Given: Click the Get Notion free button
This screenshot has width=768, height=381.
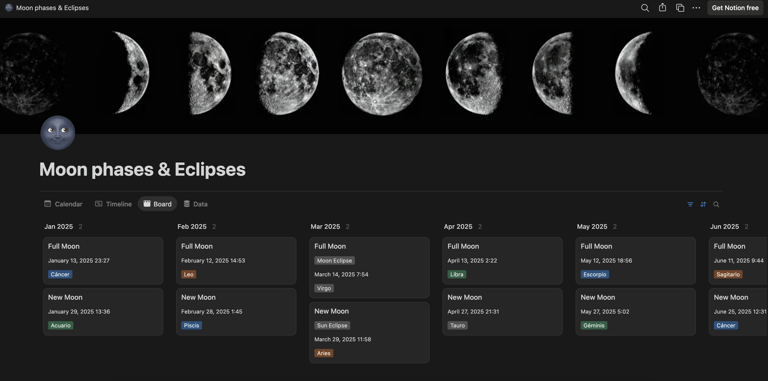Looking at the screenshot, I should point(735,8).
